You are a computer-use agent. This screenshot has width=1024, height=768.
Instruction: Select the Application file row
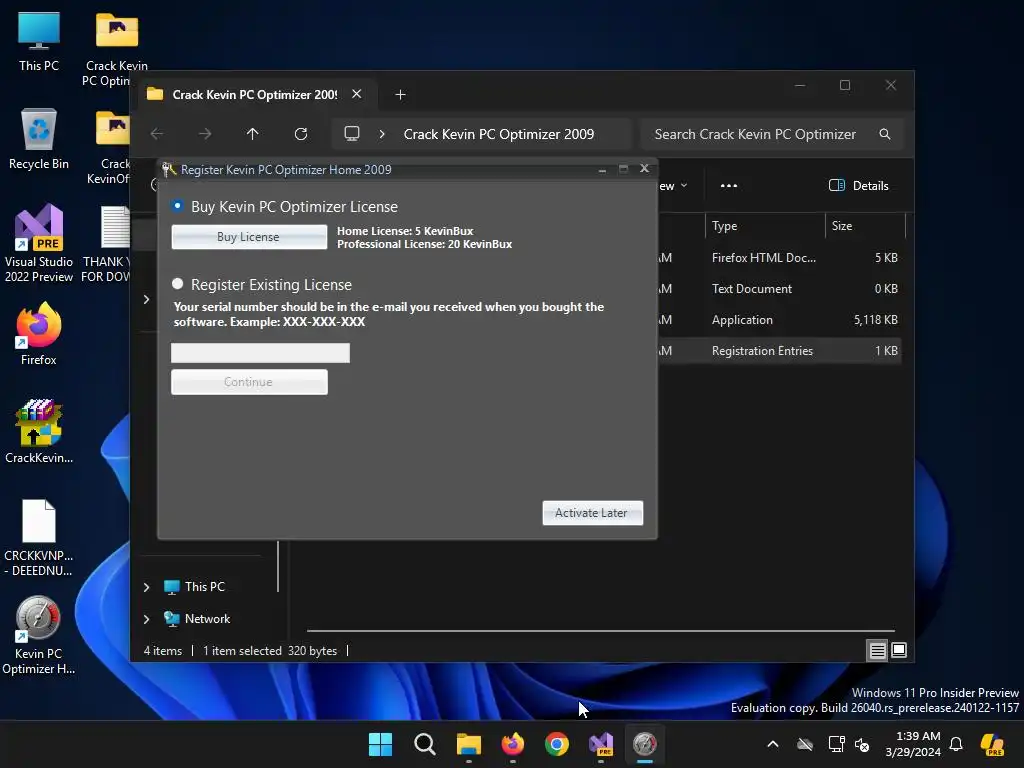pyautogui.click(x=780, y=320)
